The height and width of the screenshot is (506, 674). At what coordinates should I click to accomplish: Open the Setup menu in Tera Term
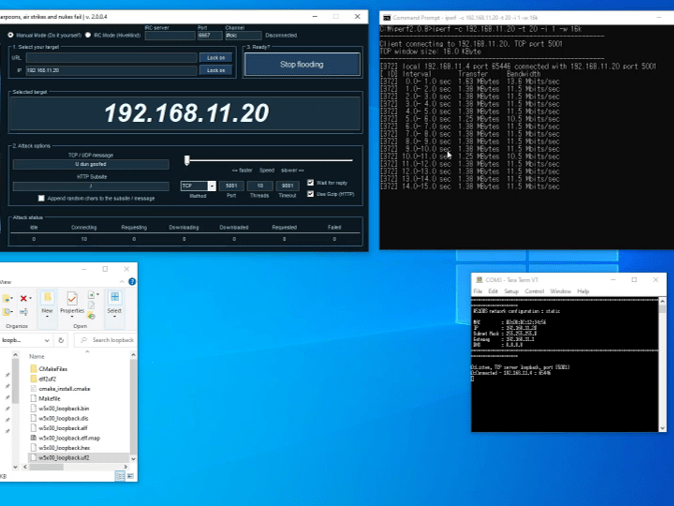click(511, 291)
